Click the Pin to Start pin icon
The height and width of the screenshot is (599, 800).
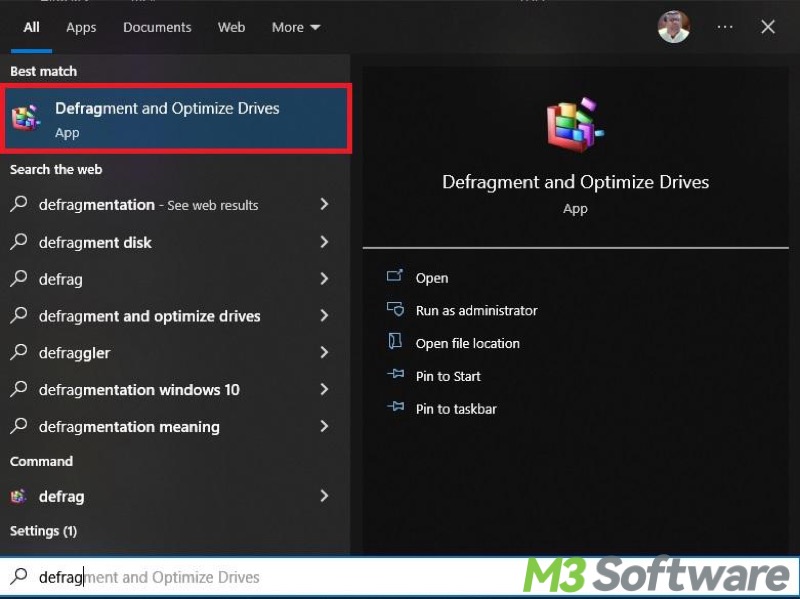click(x=395, y=376)
